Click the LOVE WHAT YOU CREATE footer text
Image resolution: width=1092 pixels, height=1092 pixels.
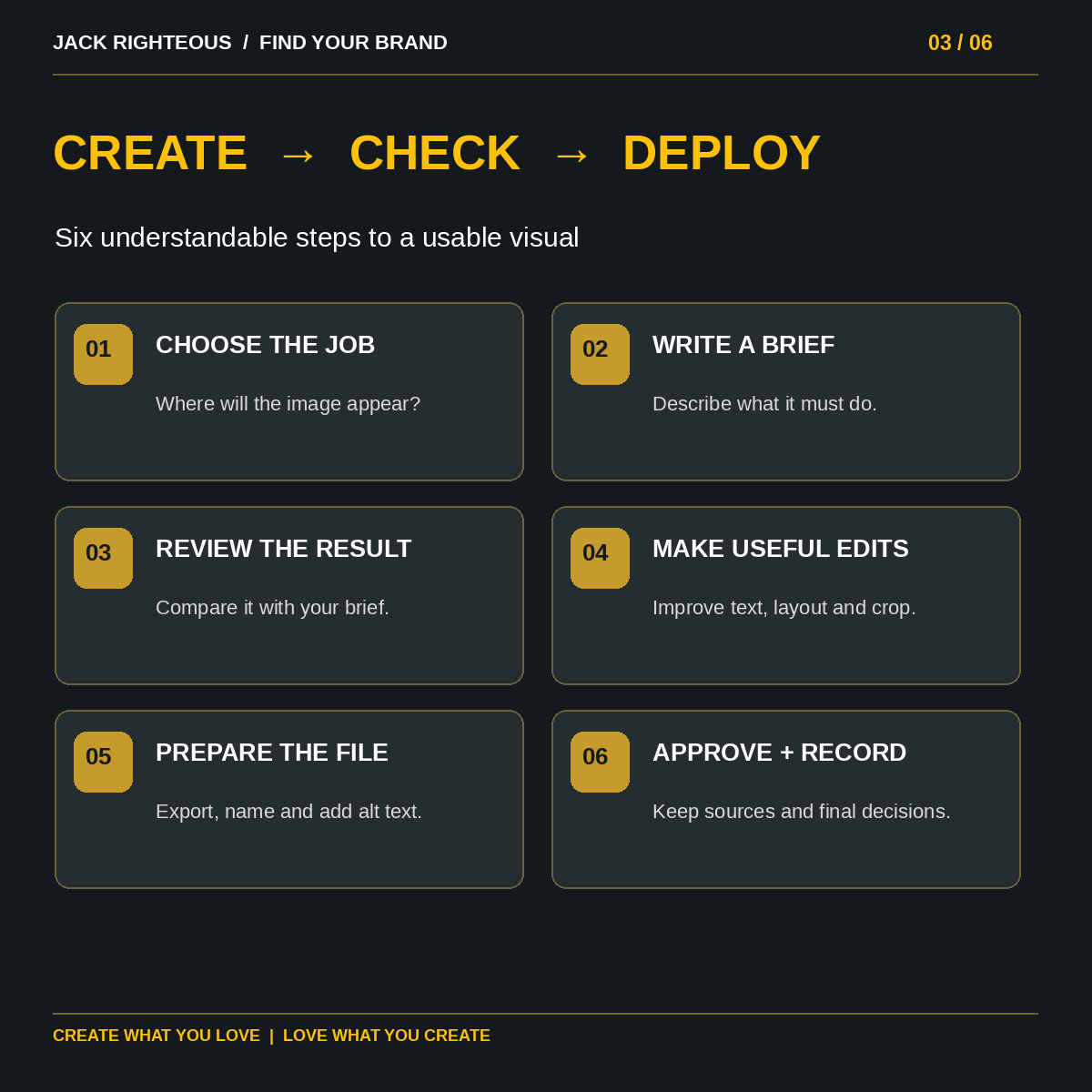point(387,1036)
